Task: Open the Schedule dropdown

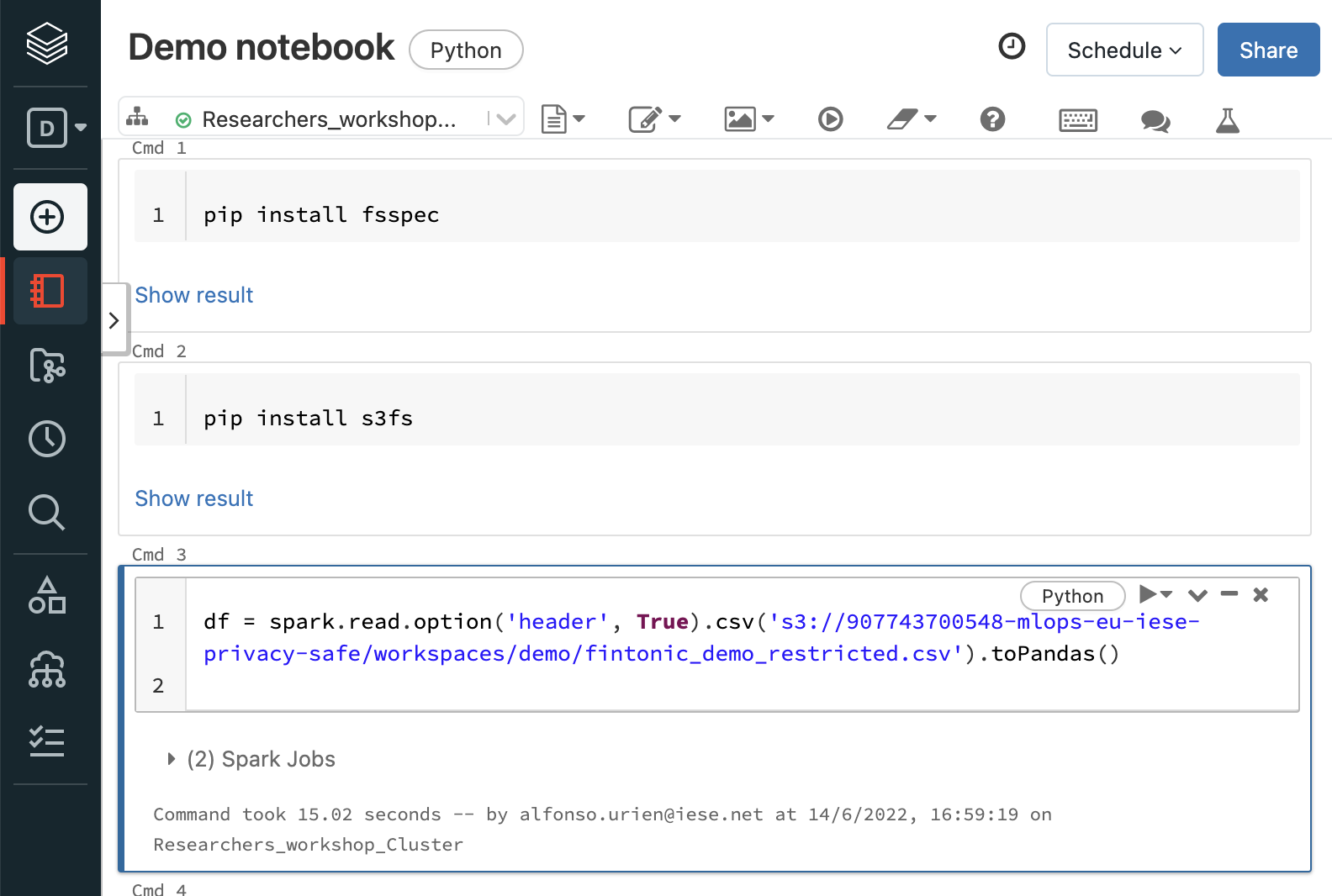Action: pos(1124,50)
